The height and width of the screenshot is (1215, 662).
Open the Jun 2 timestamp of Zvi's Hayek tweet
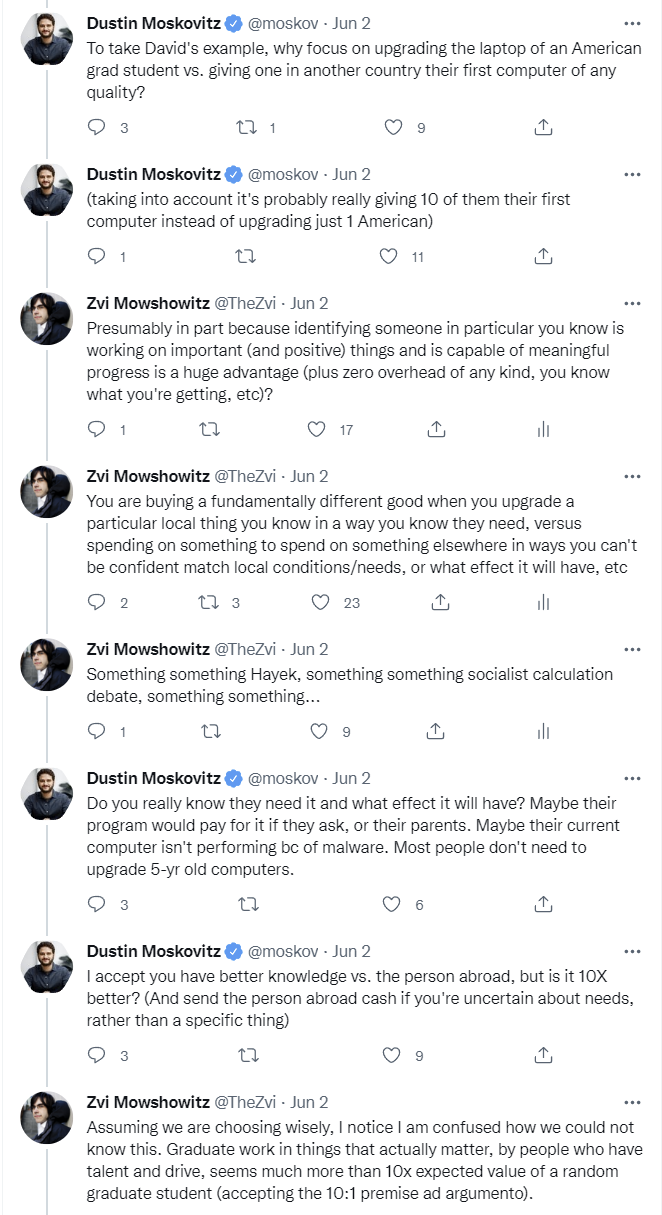[309, 649]
